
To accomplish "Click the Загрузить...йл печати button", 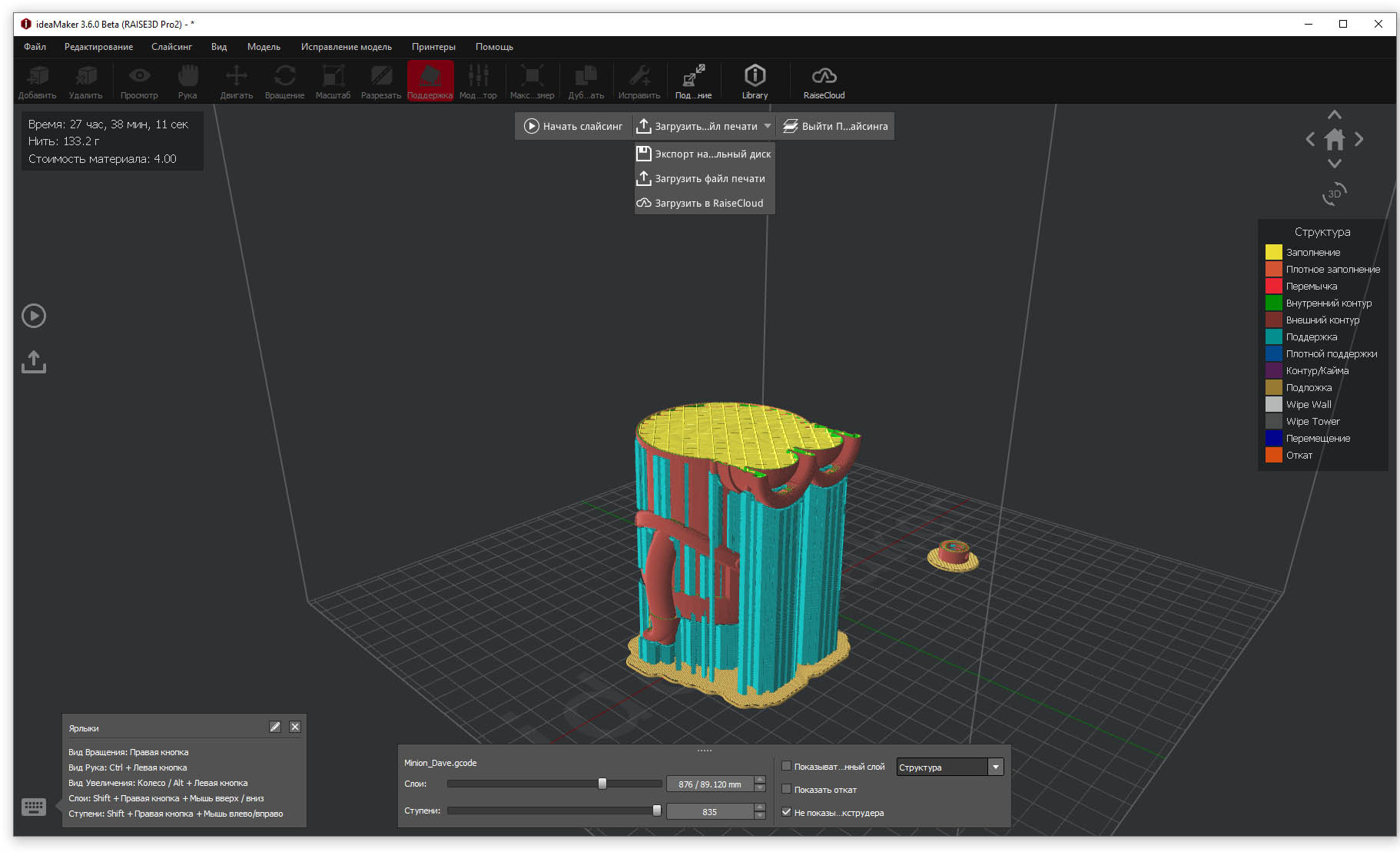I will tap(697, 126).
